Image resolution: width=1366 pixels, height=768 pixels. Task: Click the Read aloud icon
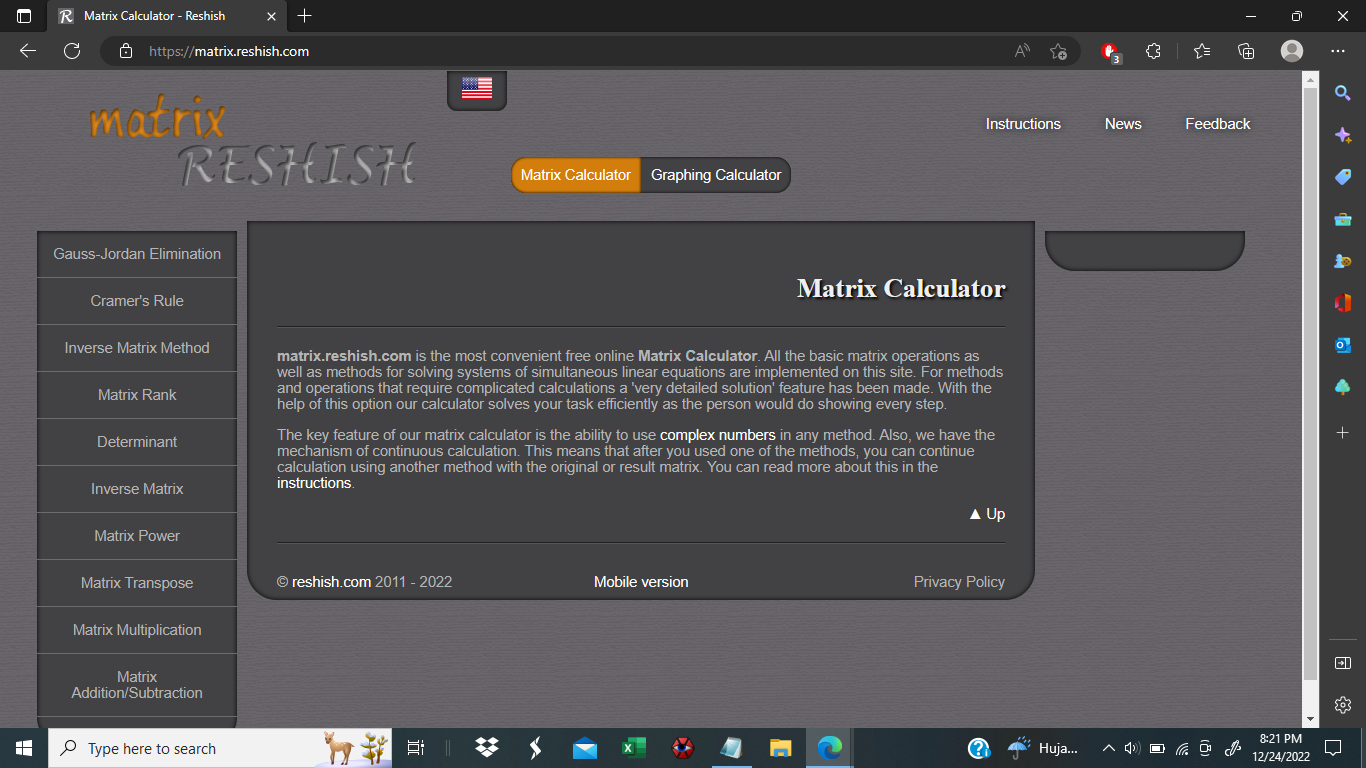(1022, 51)
